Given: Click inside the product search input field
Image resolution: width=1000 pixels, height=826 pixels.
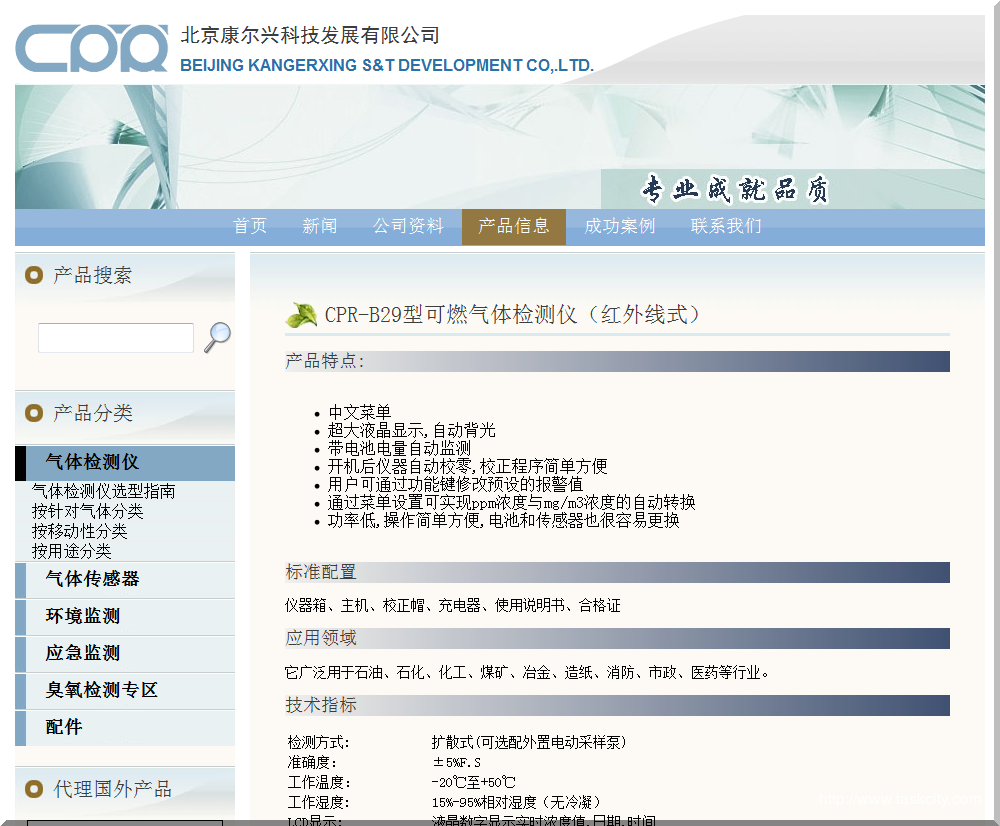Looking at the screenshot, I should click(115, 337).
